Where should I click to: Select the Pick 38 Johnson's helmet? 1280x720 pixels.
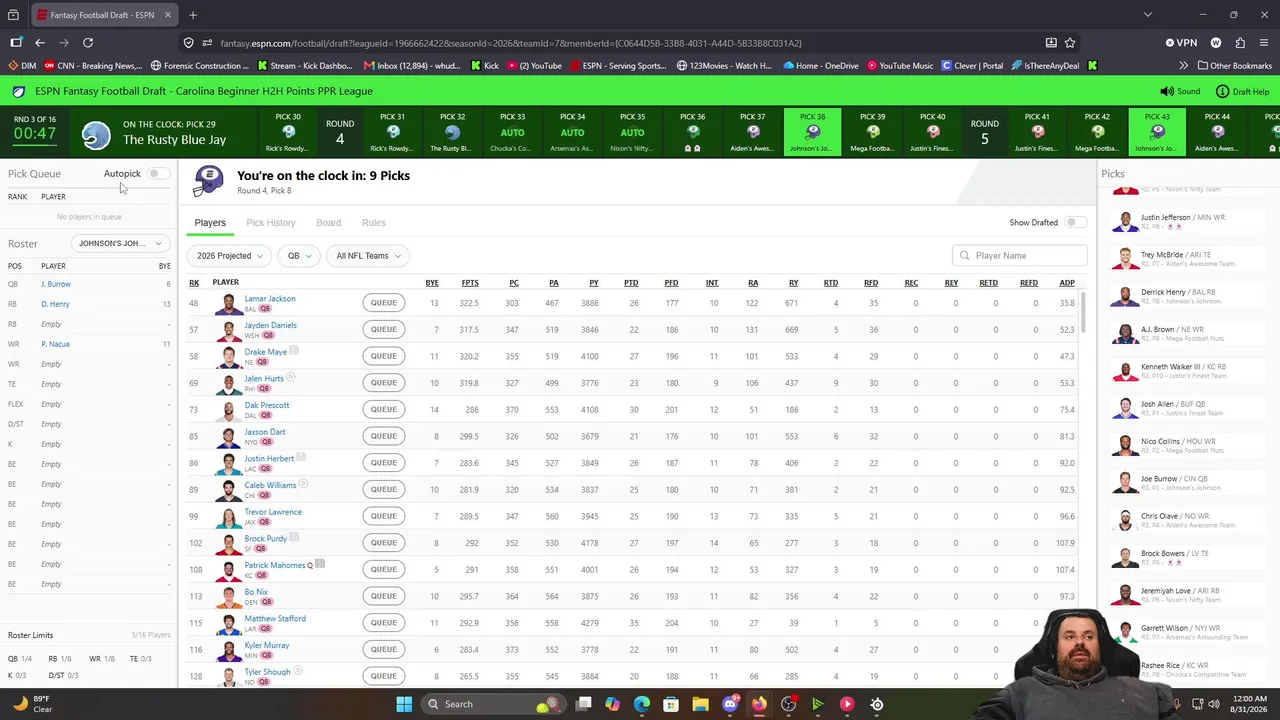pos(812,131)
